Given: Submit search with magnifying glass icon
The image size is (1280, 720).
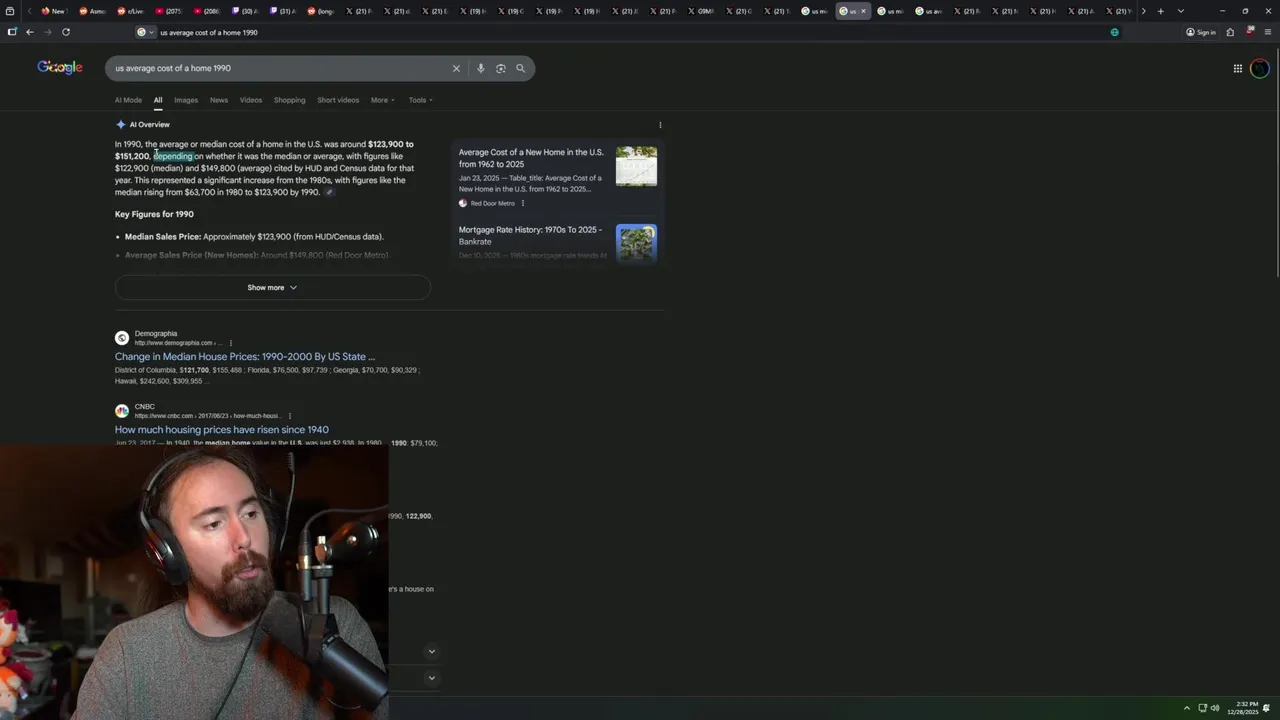Looking at the screenshot, I should pyautogui.click(x=520, y=68).
